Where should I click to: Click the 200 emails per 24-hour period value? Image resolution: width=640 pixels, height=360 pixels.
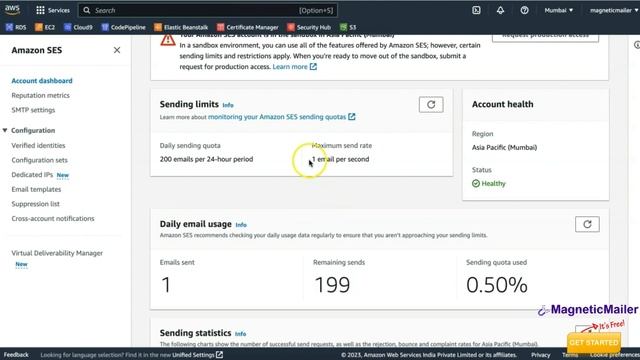pos(206,159)
